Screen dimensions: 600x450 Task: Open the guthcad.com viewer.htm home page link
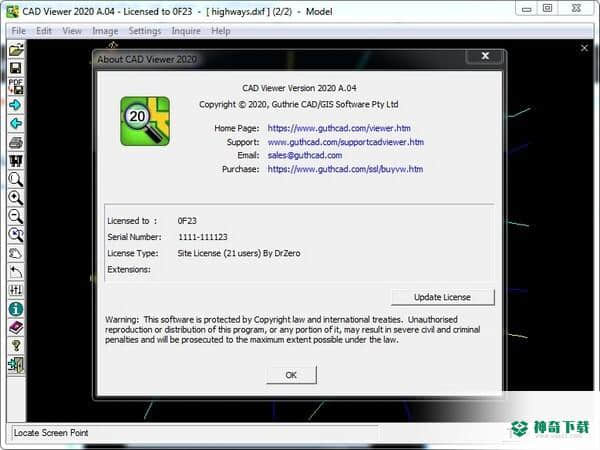click(339, 128)
